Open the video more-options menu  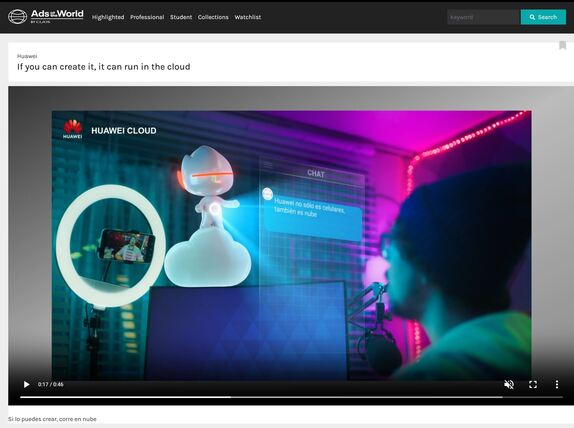(557, 384)
